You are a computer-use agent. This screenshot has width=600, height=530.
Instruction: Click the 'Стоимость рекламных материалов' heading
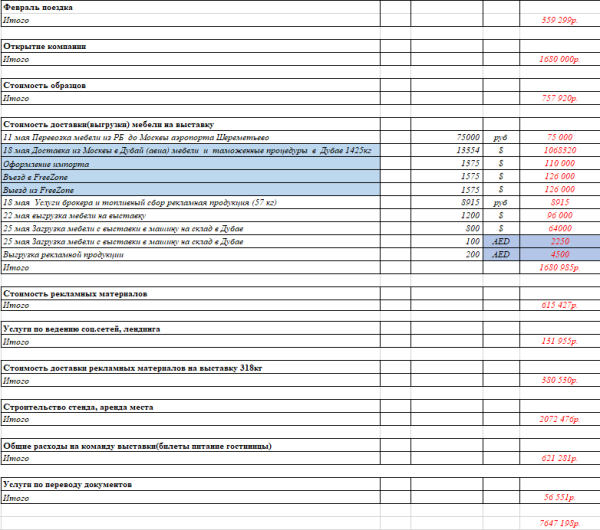75,293
